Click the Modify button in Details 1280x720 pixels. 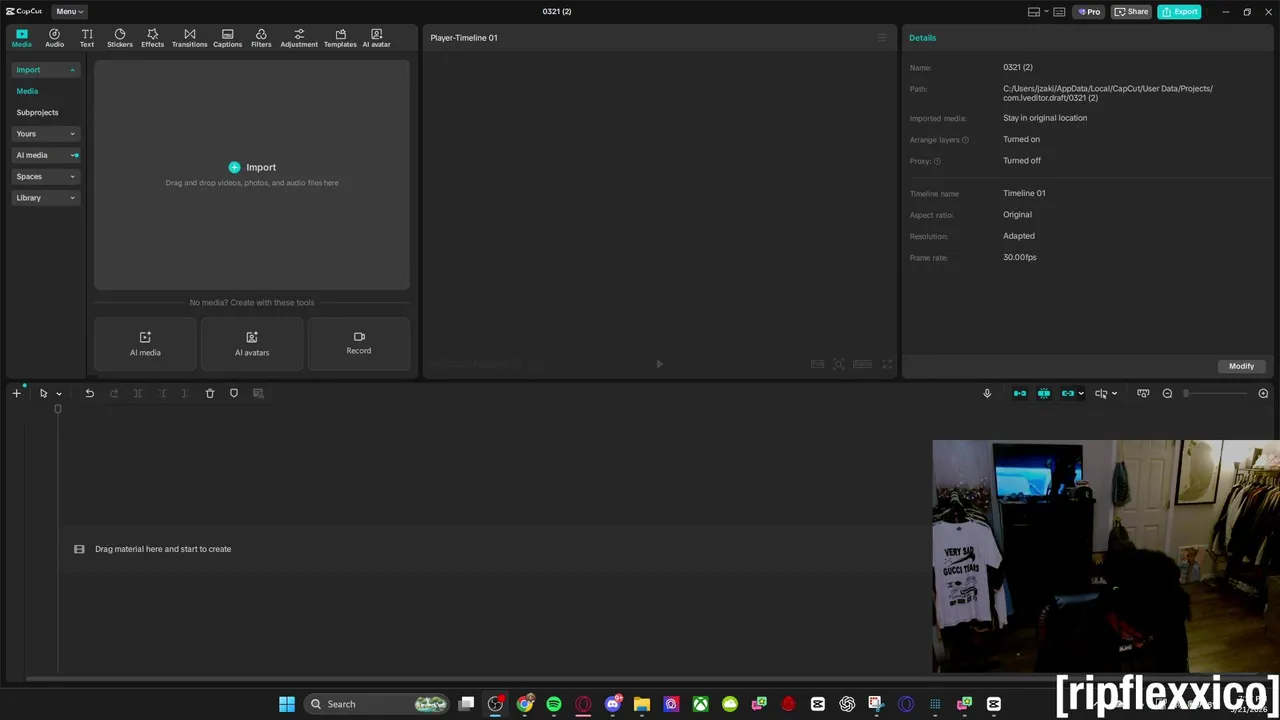[x=1241, y=366]
